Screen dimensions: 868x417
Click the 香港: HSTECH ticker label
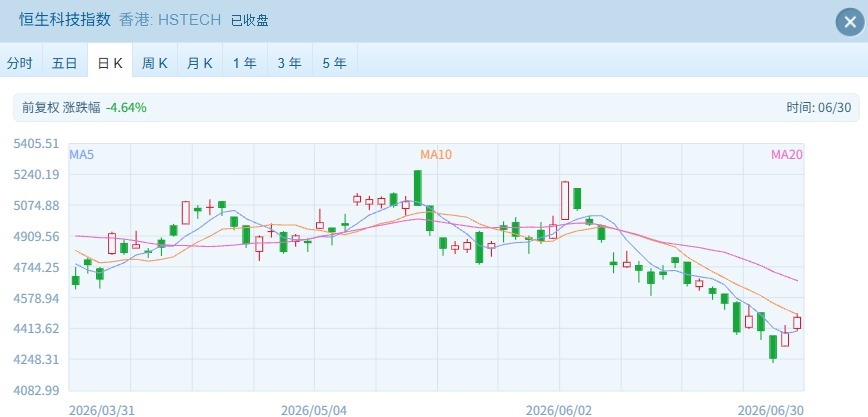(169, 20)
